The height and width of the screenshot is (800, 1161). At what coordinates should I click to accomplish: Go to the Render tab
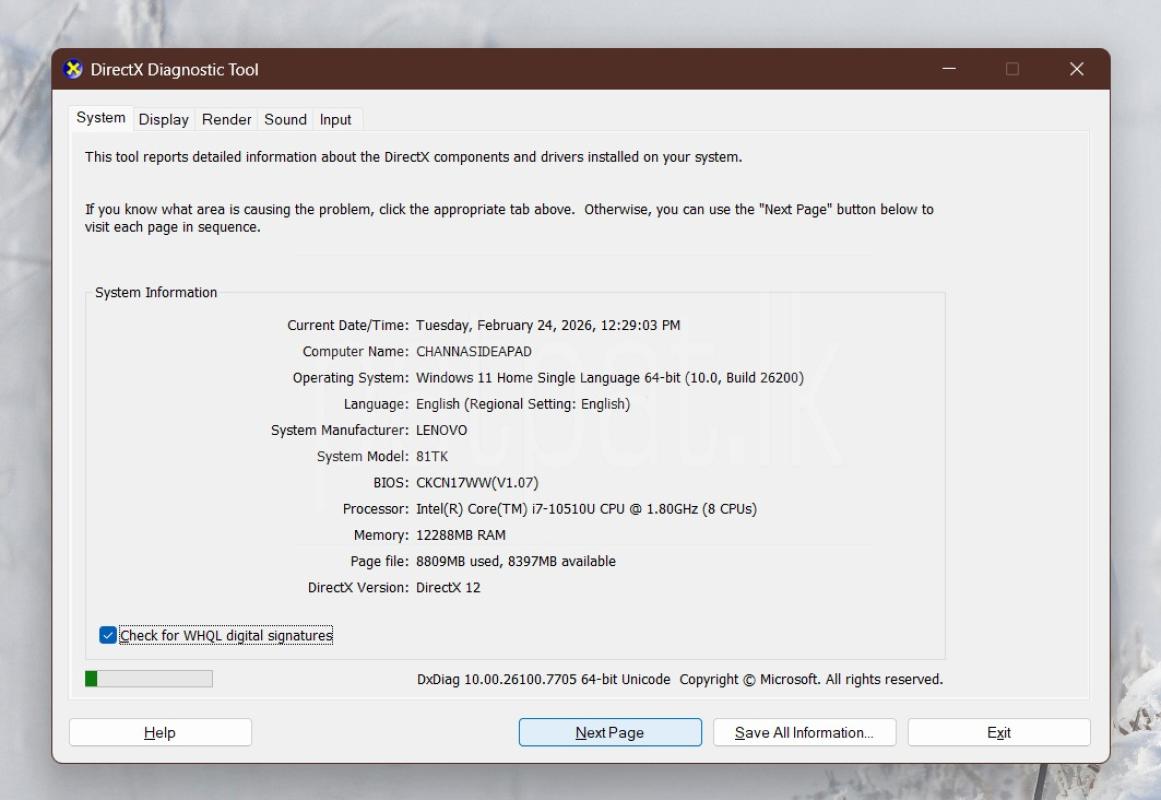pyautogui.click(x=227, y=120)
